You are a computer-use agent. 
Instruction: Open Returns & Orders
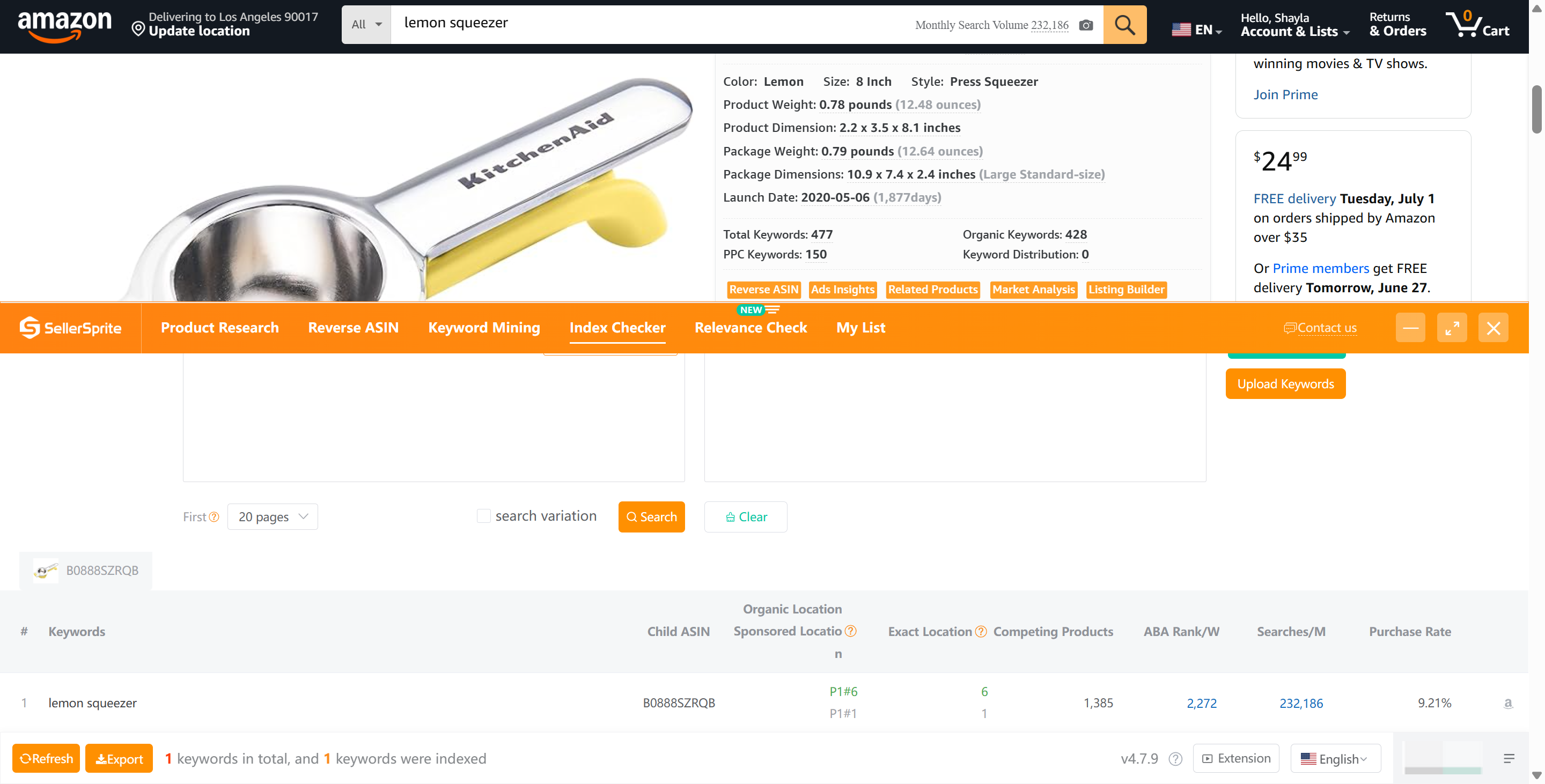[x=1397, y=25]
